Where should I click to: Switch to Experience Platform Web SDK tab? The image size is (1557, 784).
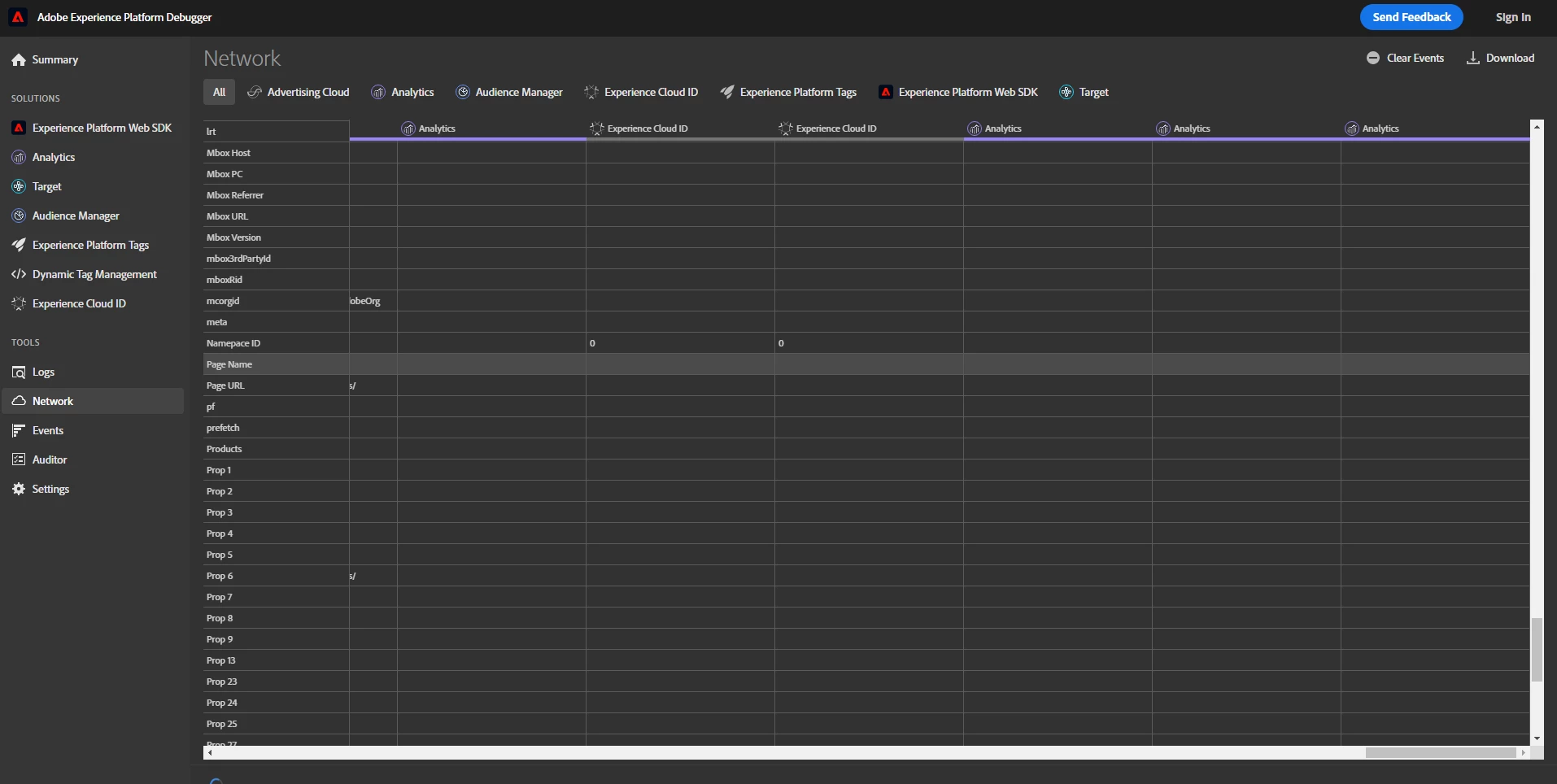tap(958, 93)
